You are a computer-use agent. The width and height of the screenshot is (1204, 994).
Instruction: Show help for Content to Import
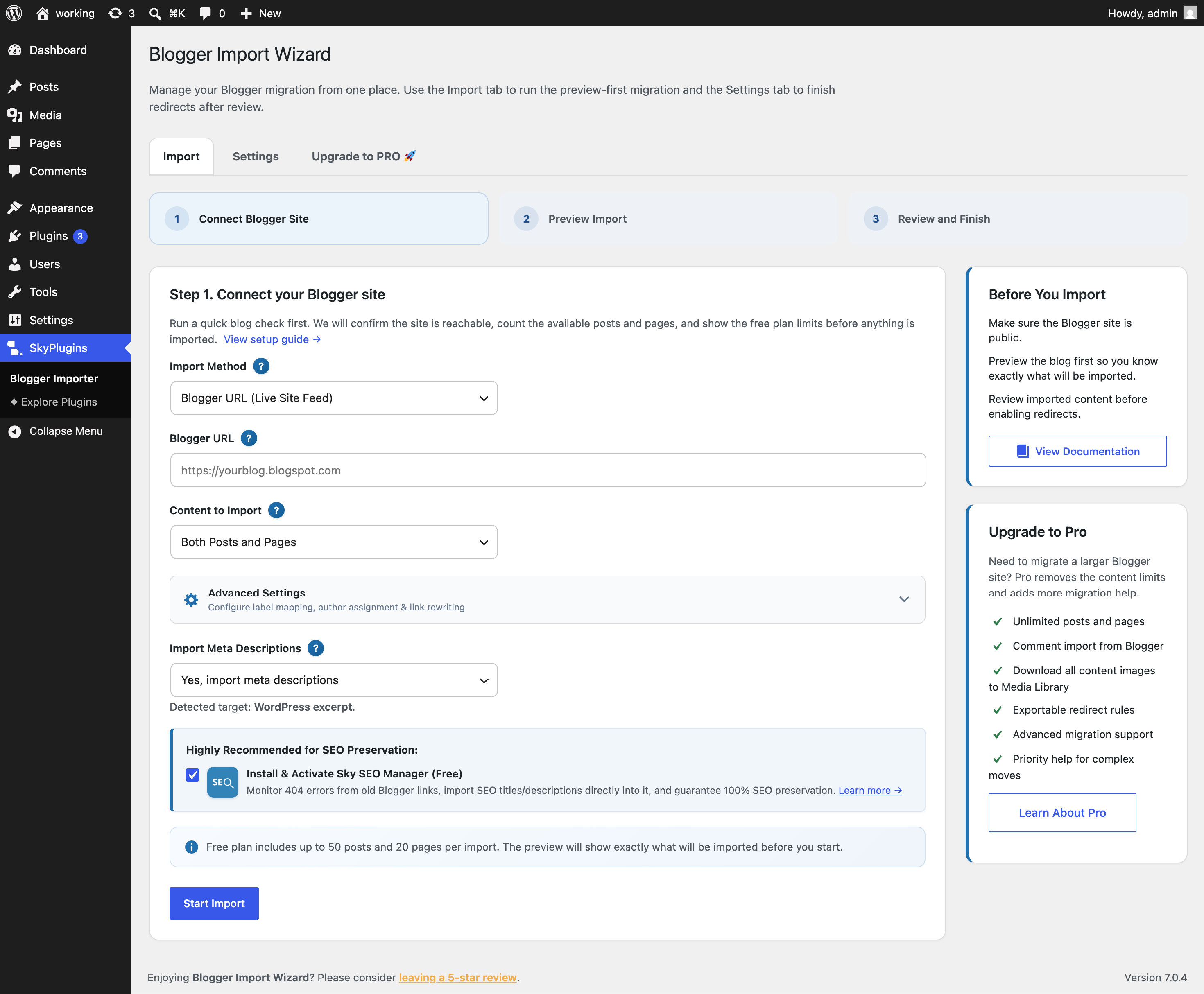click(276, 510)
